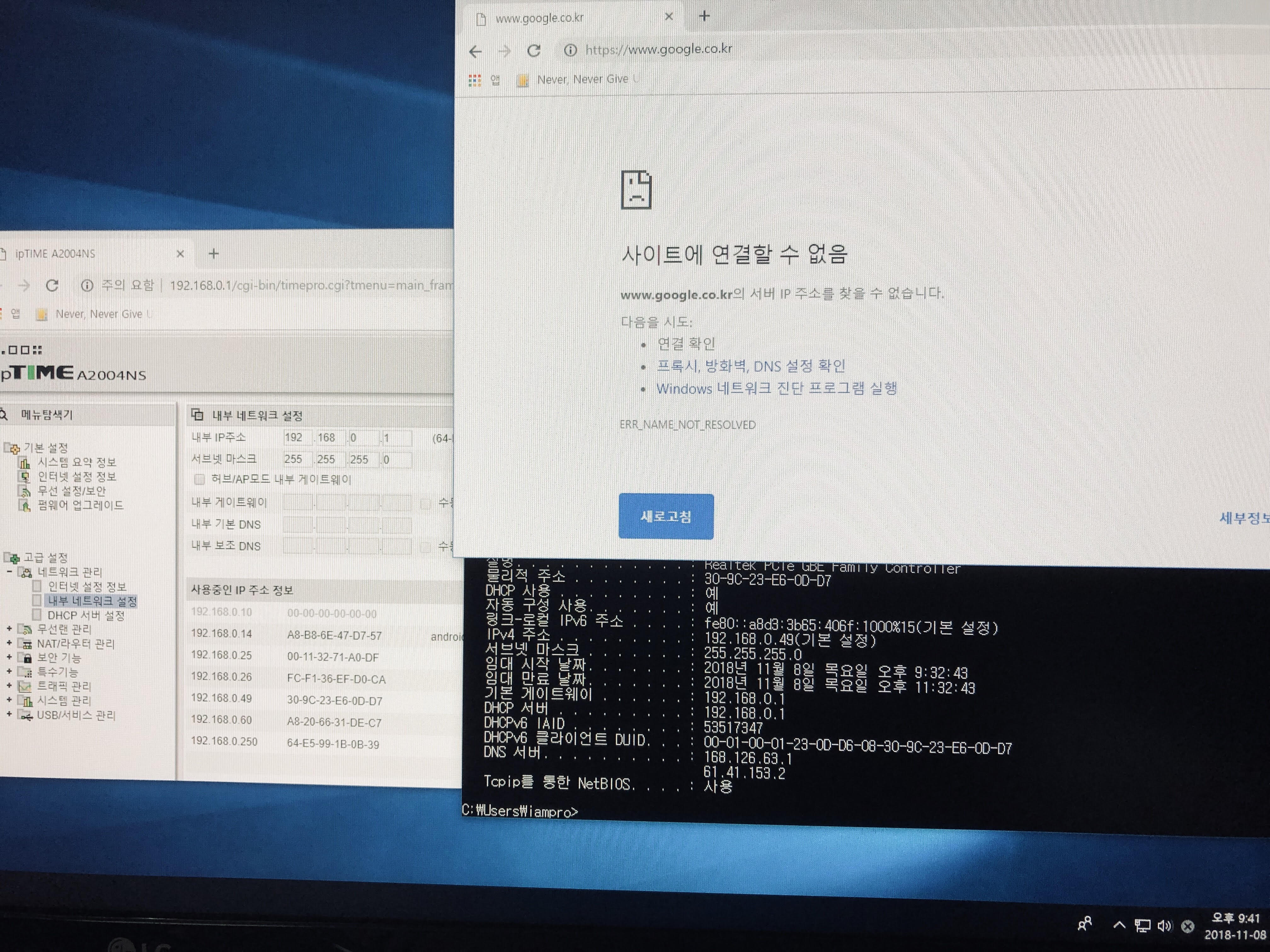Open the People icon in the taskbar
Viewport: 1270px width, 952px height.
click(x=1084, y=924)
